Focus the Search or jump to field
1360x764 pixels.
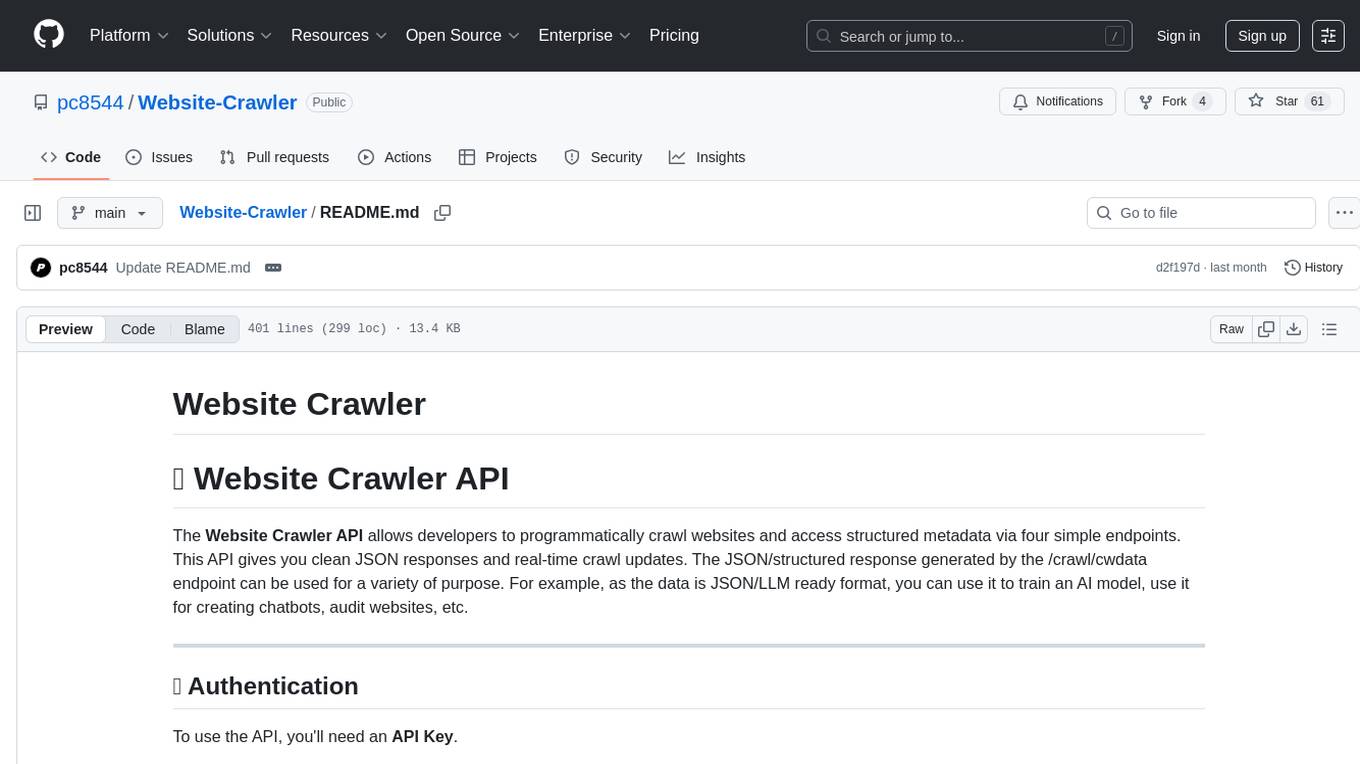(969, 36)
